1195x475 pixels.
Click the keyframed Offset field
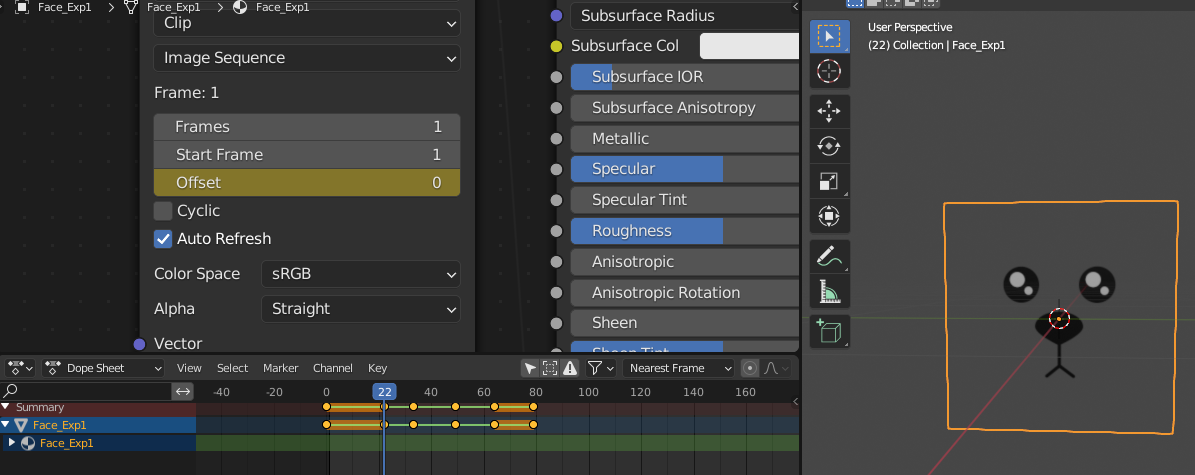307,183
